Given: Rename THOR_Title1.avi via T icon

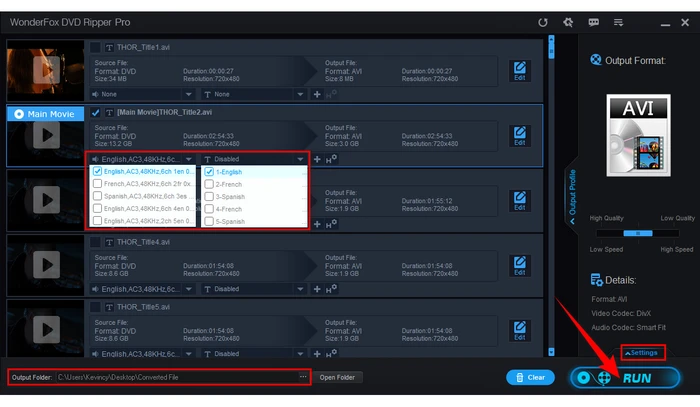Looking at the screenshot, I should pyautogui.click(x=109, y=47).
